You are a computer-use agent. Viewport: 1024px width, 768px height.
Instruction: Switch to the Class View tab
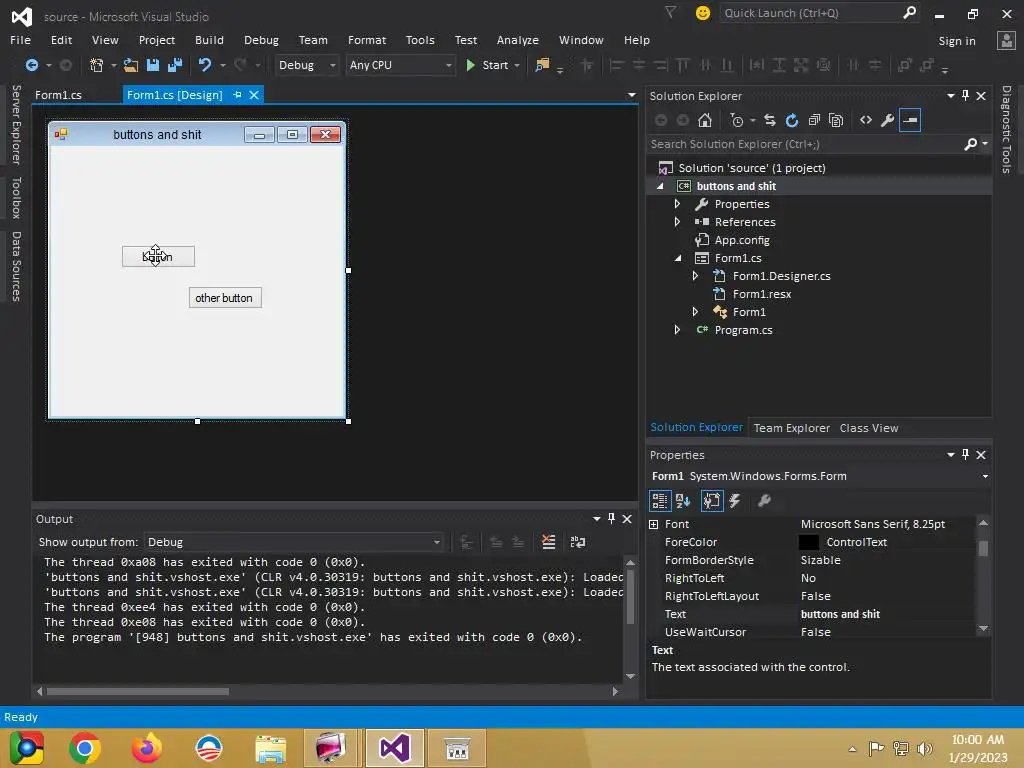pyautogui.click(x=869, y=428)
